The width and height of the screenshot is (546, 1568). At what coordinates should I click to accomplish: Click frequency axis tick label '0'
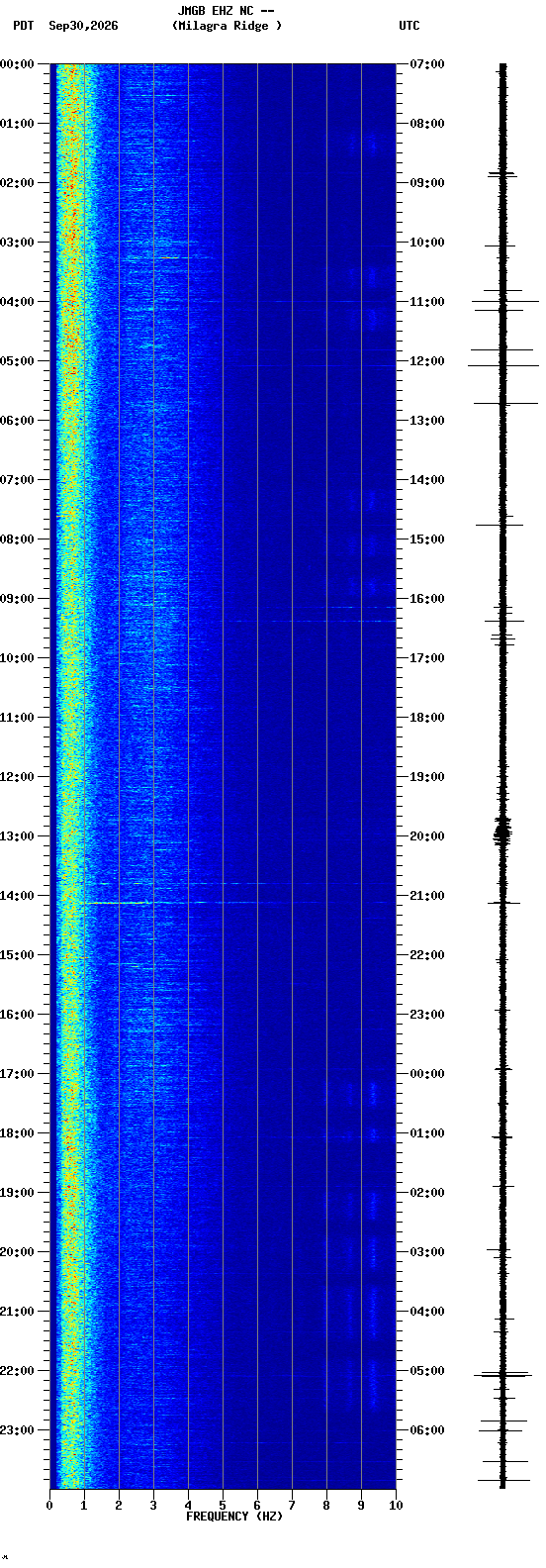pyautogui.click(x=49, y=1506)
